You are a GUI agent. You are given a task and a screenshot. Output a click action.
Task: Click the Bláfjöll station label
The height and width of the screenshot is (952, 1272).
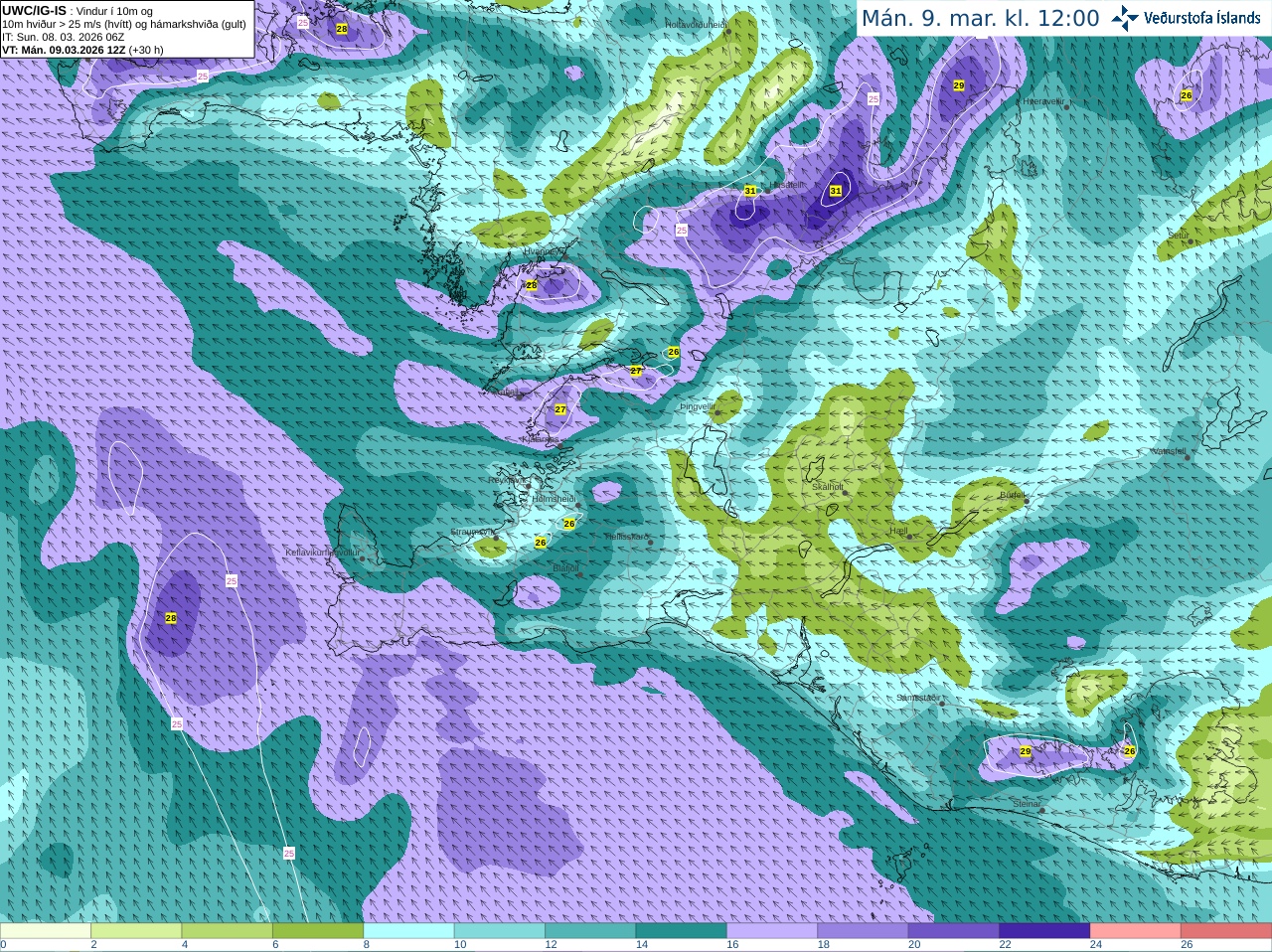click(565, 568)
